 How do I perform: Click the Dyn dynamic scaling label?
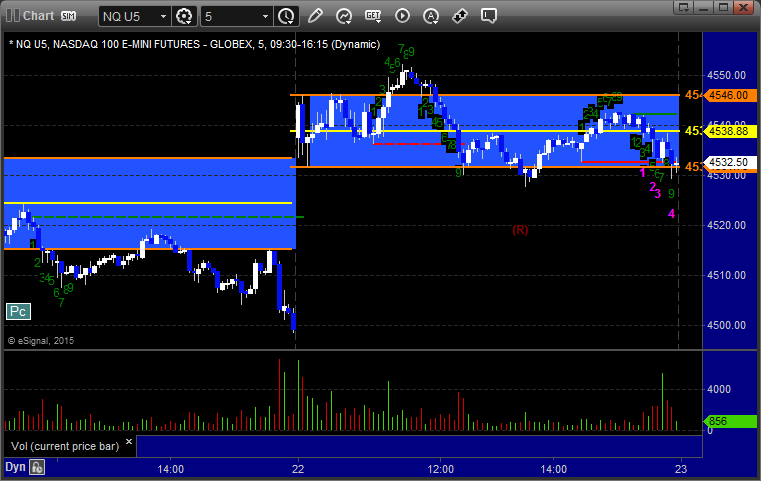point(15,467)
